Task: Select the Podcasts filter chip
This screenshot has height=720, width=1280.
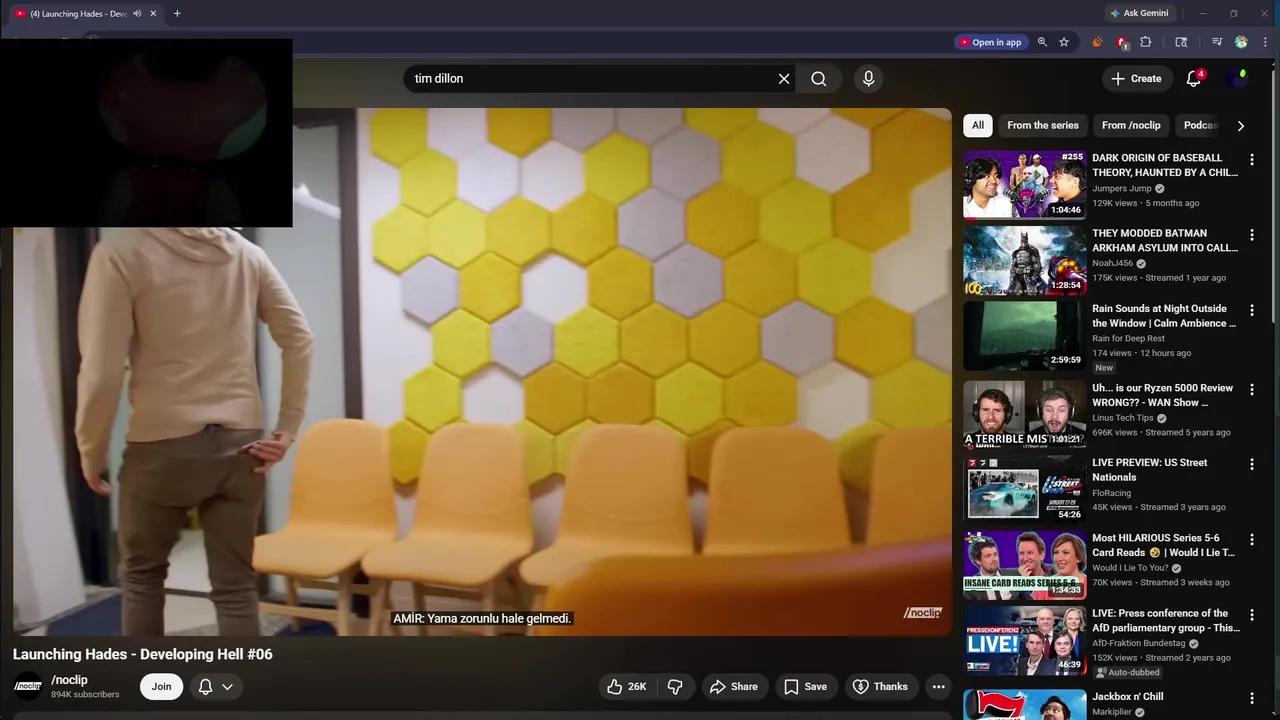Action: point(1200,125)
